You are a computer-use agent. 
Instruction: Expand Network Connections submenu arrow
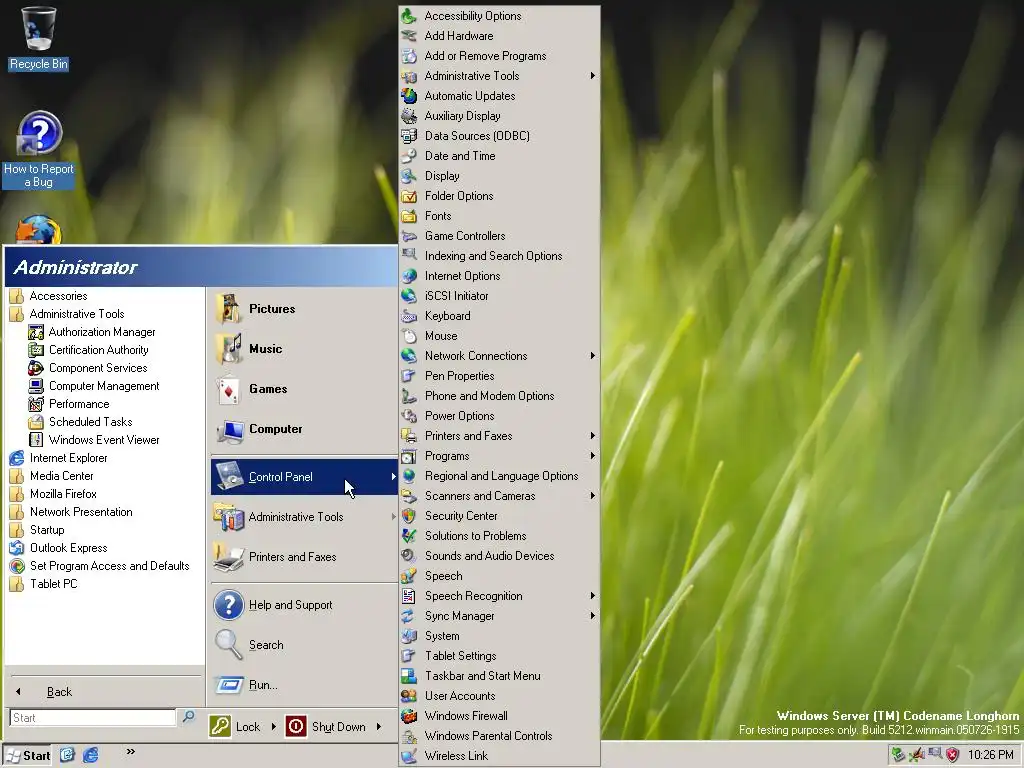pos(592,356)
